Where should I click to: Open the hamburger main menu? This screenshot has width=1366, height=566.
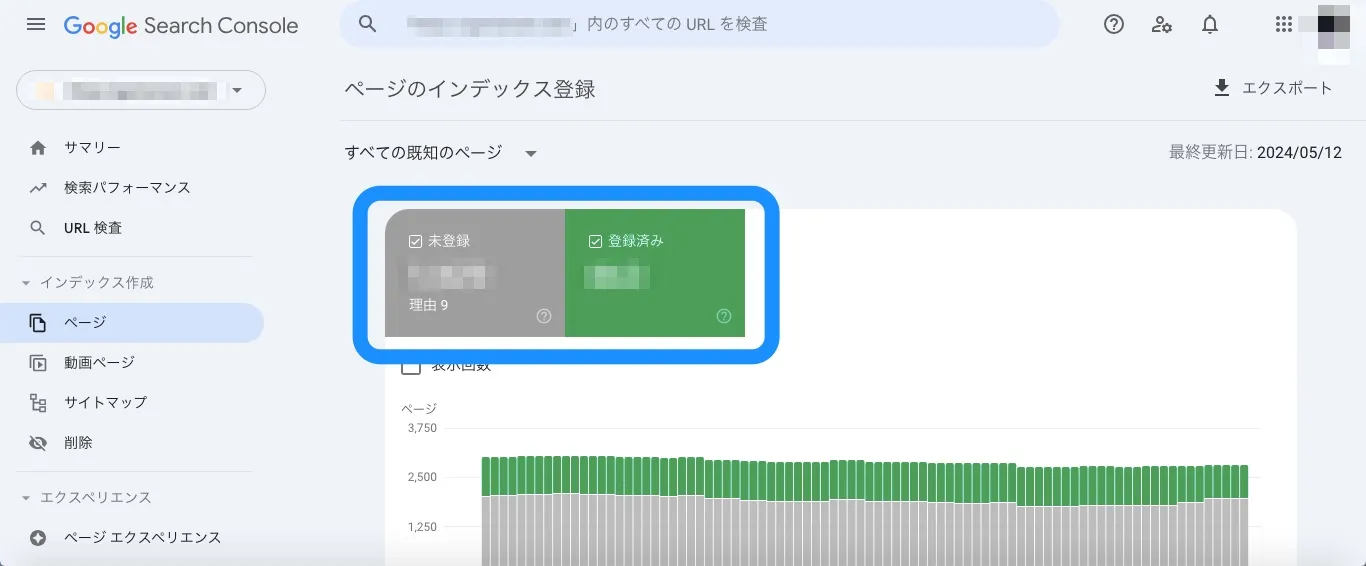(36, 24)
